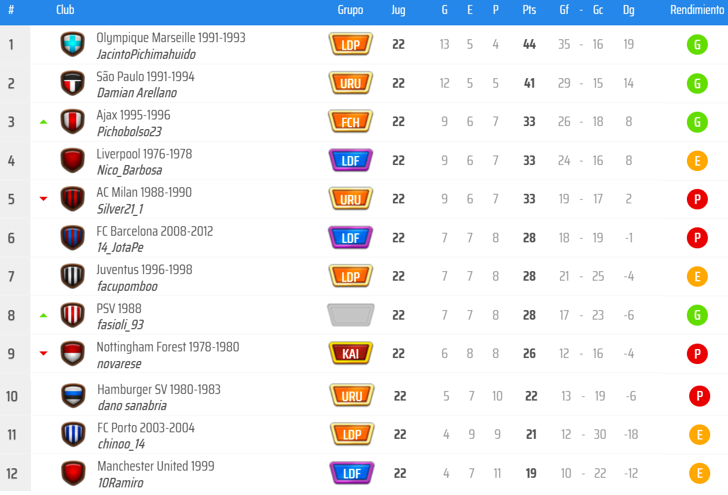
Task: Open manager JacintoPichimahuido's profile
Action: point(146,55)
